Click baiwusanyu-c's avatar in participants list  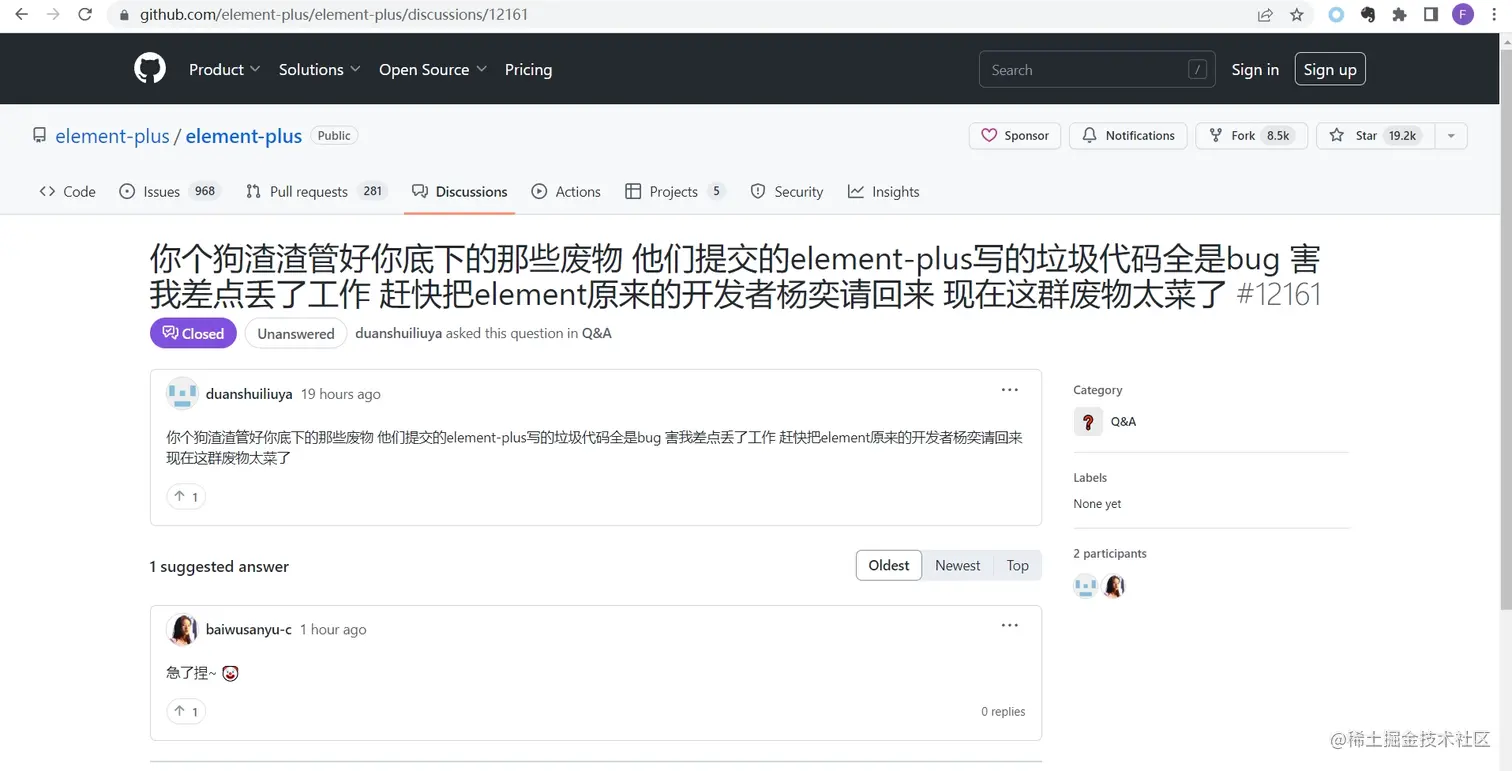[x=1114, y=586]
